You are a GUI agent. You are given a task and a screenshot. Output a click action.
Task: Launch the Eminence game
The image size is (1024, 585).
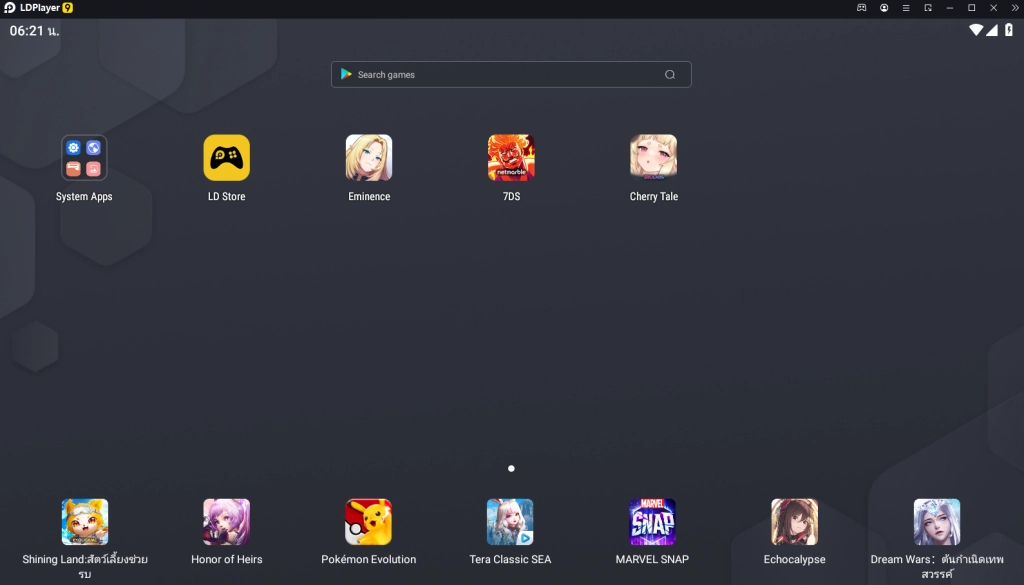point(368,157)
